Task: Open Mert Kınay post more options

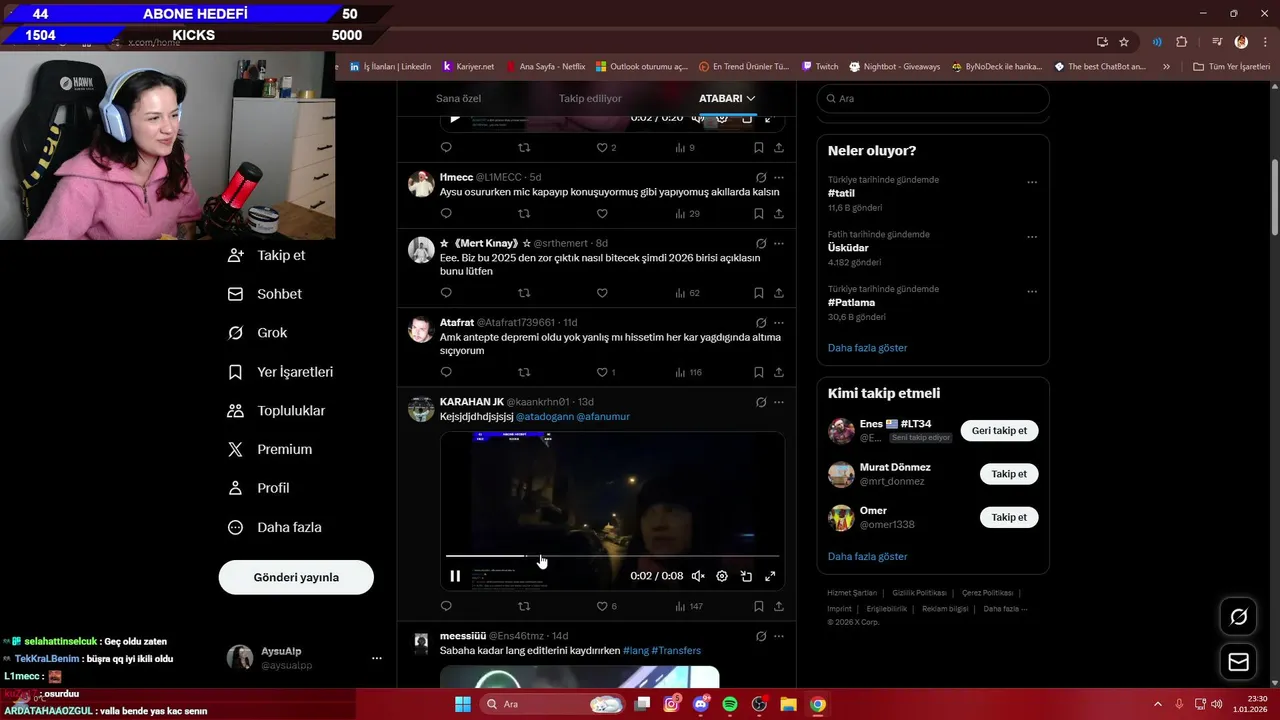Action: point(779,243)
